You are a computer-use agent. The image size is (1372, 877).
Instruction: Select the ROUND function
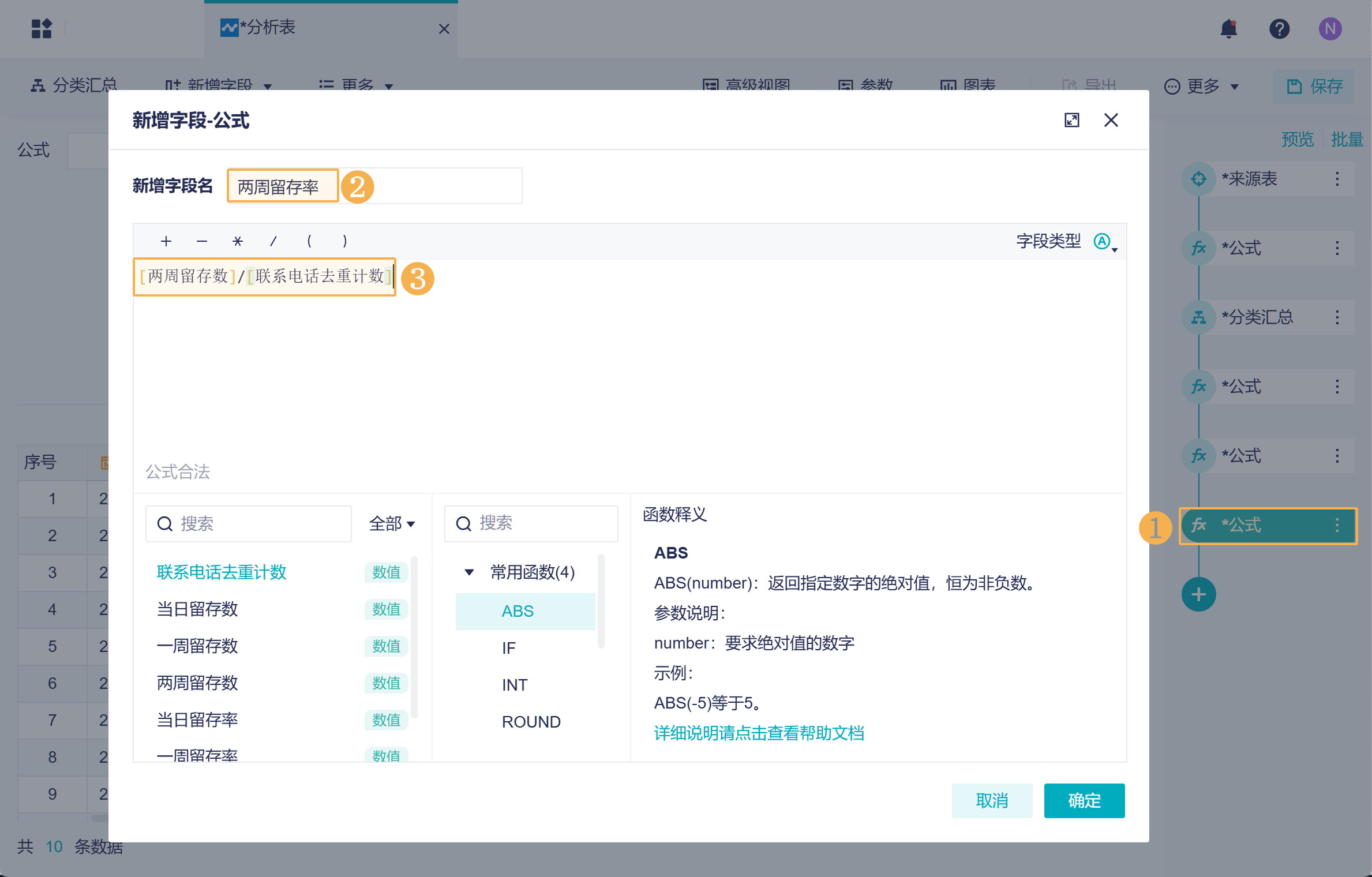tap(531, 722)
